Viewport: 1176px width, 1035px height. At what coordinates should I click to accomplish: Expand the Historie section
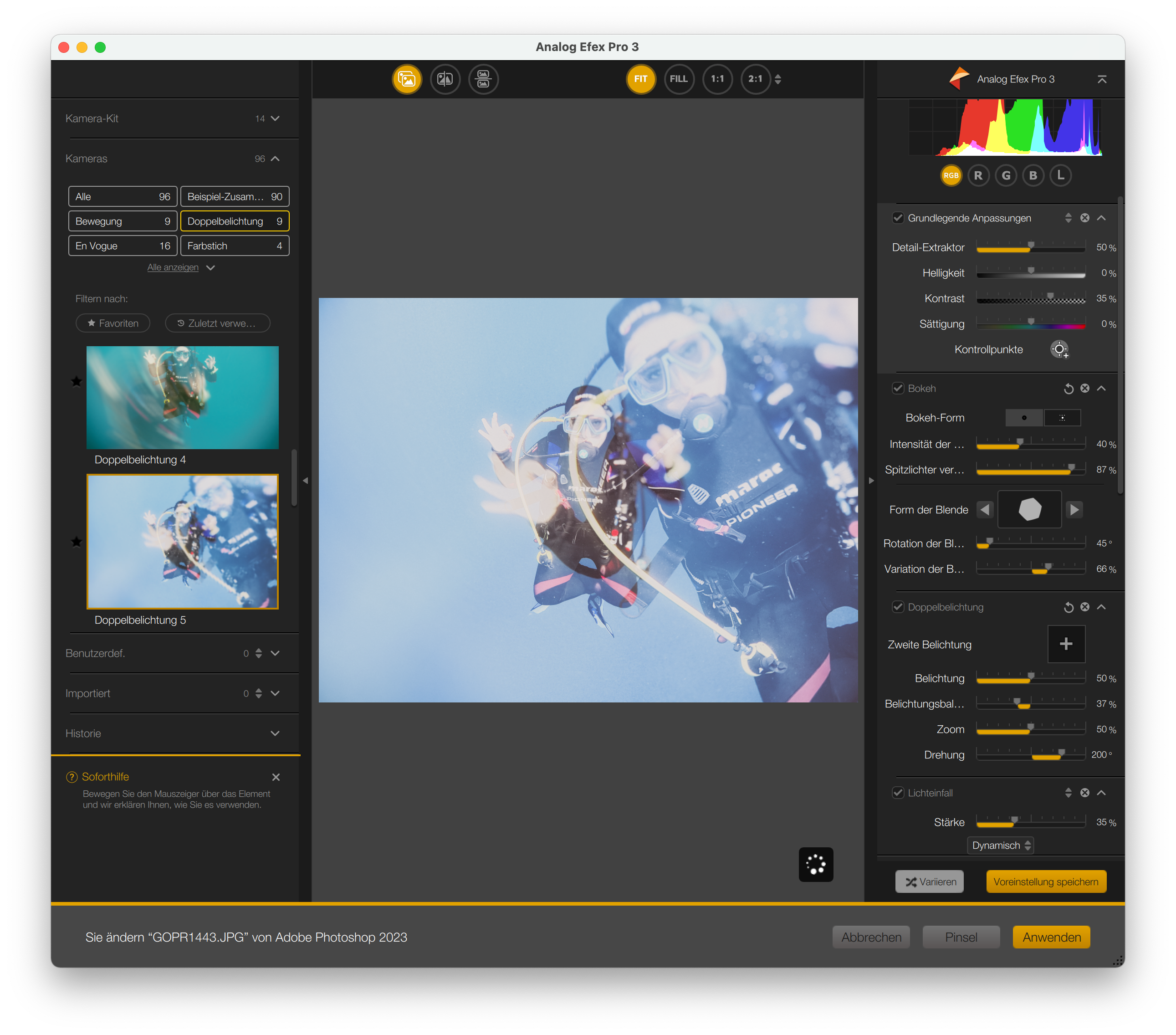pos(275,733)
